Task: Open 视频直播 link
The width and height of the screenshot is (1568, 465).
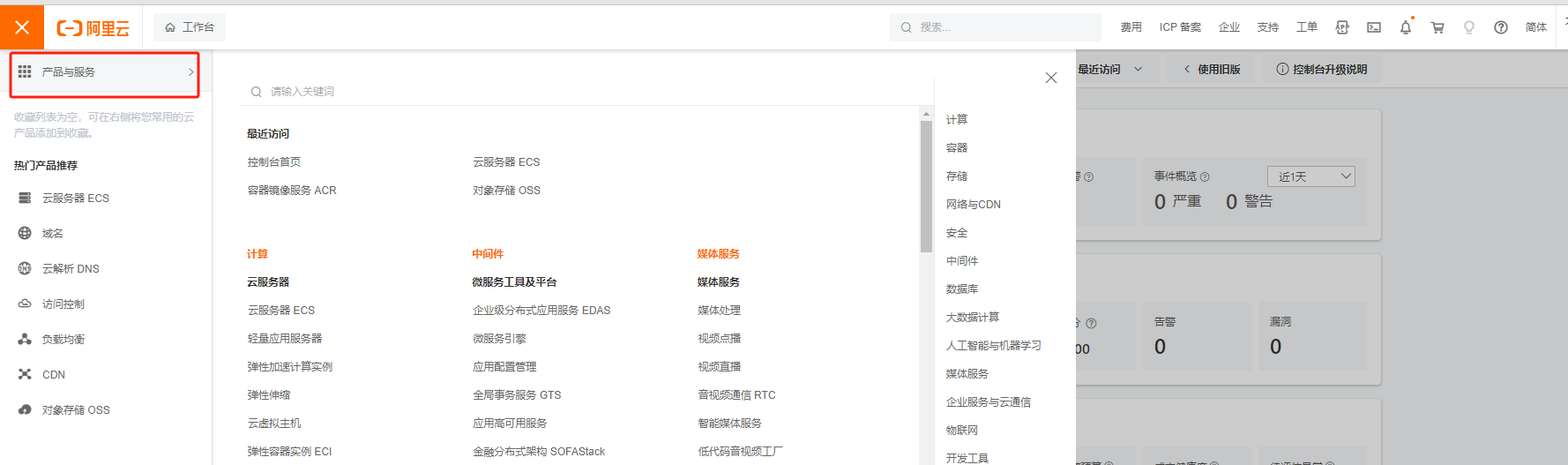Action: [719, 366]
